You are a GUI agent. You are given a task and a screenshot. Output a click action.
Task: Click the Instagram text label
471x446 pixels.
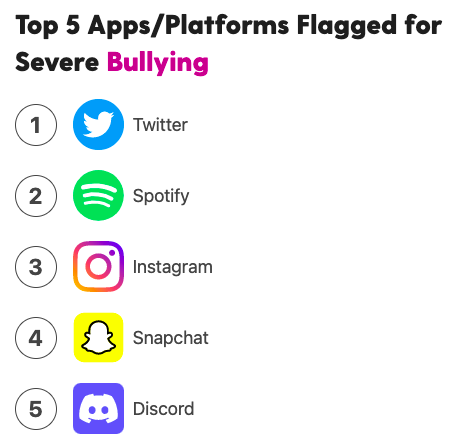click(173, 267)
